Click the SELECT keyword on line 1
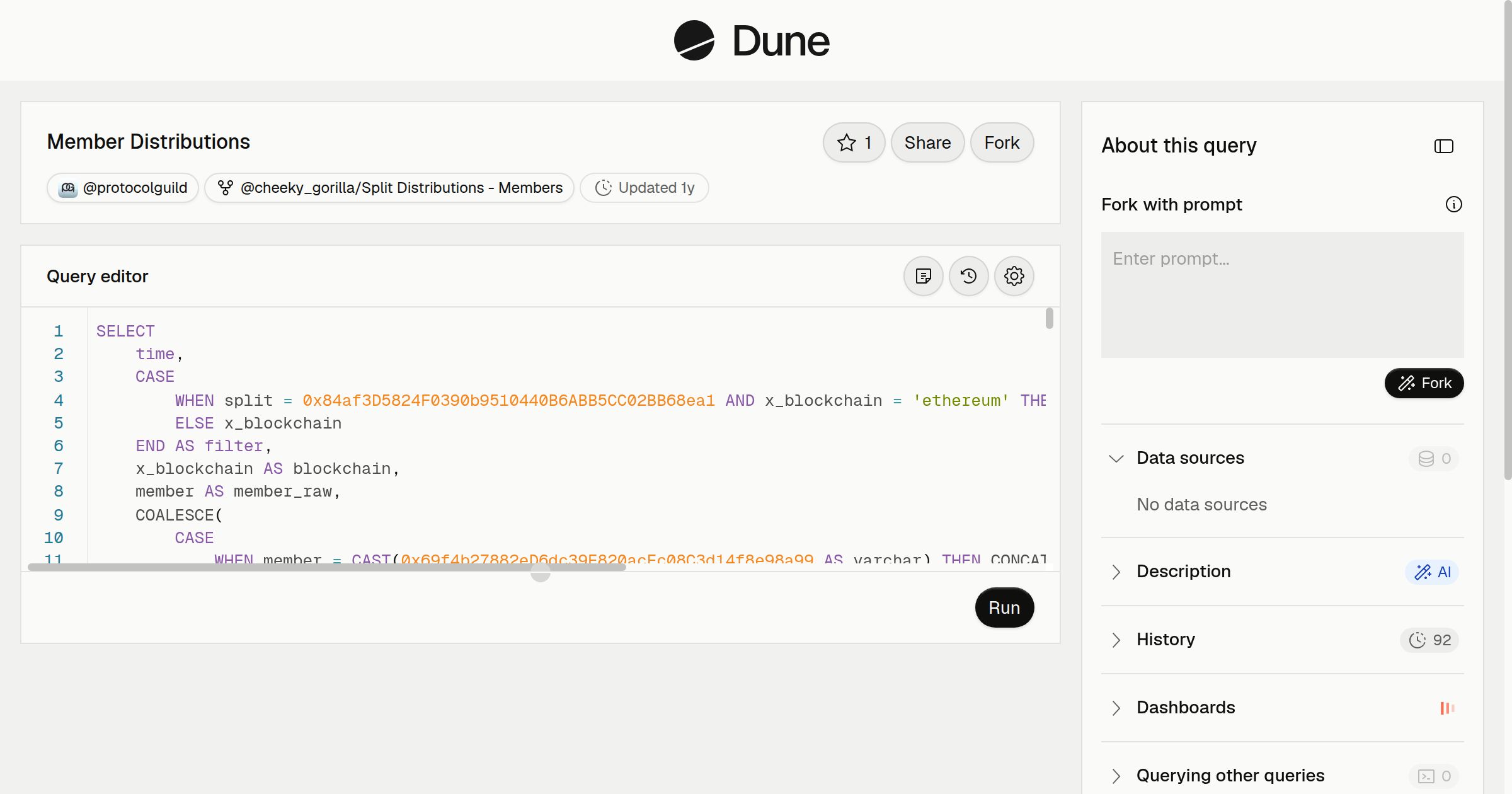 [125, 331]
